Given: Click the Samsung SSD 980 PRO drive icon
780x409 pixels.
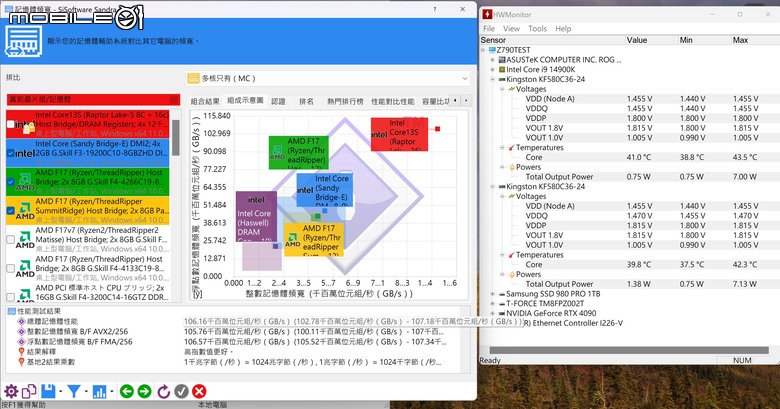Looking at the screenshot, I should [x=502, y=294].
